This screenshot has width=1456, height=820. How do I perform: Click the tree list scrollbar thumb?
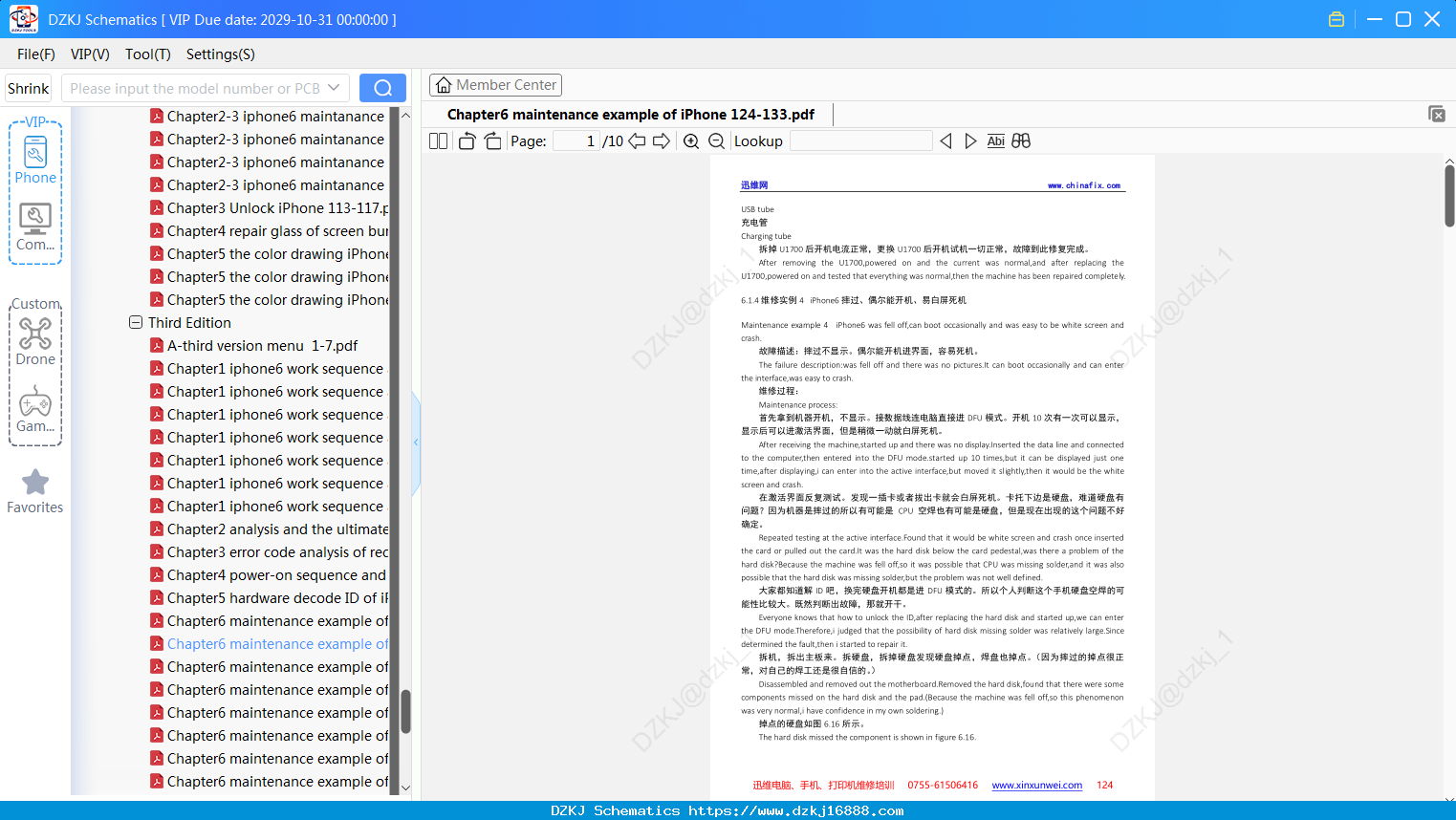coord(405,711)
